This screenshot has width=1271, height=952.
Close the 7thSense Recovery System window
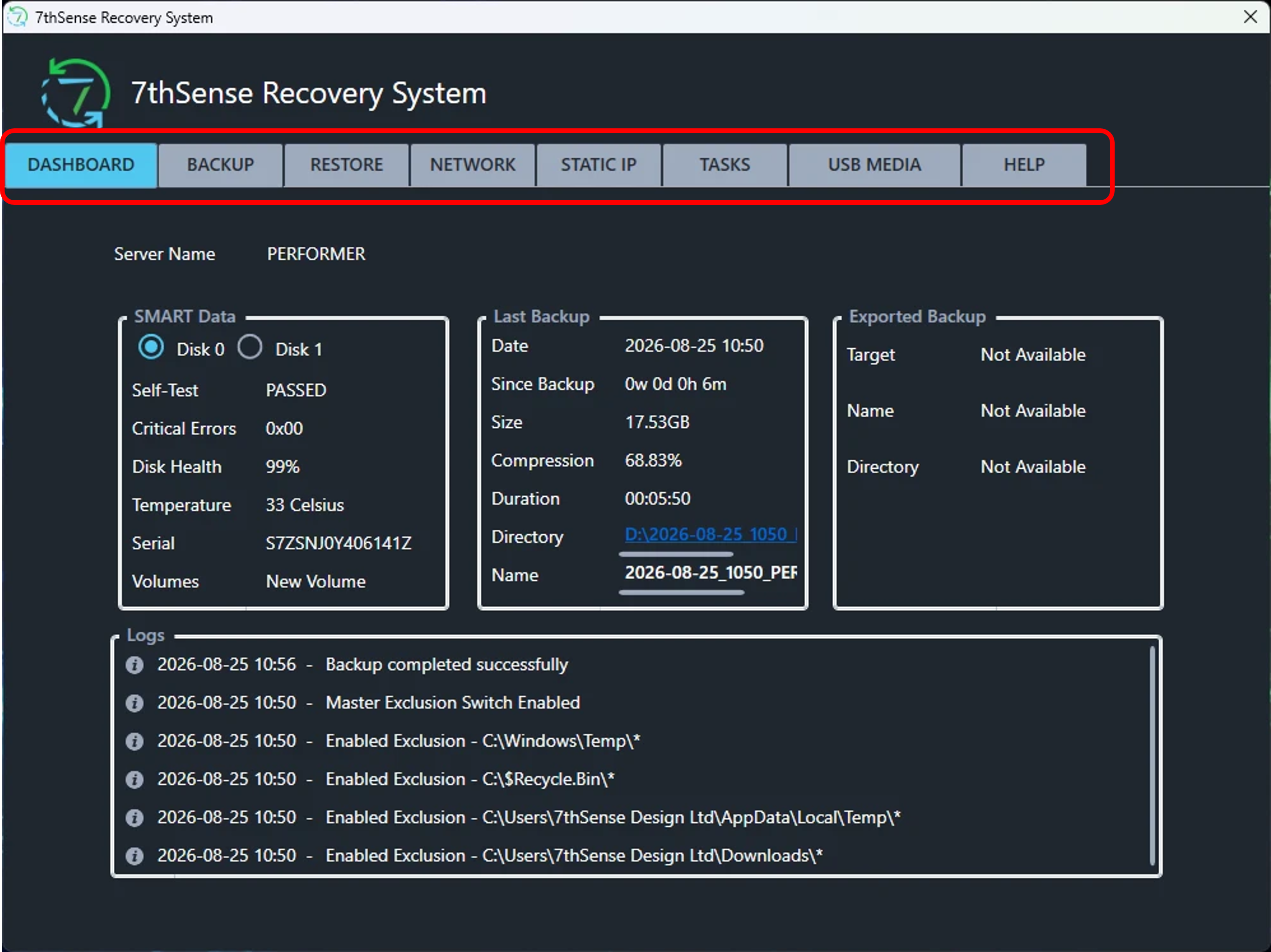(1251, 17)
